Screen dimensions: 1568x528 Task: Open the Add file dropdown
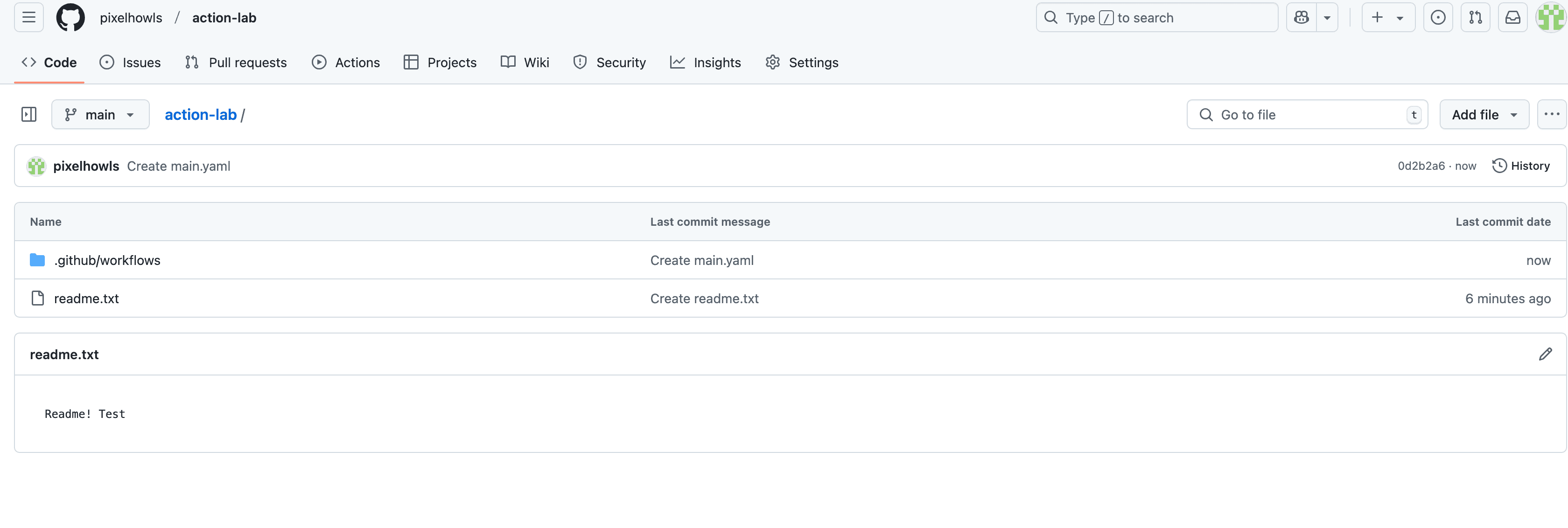[x=1484, y=114]
